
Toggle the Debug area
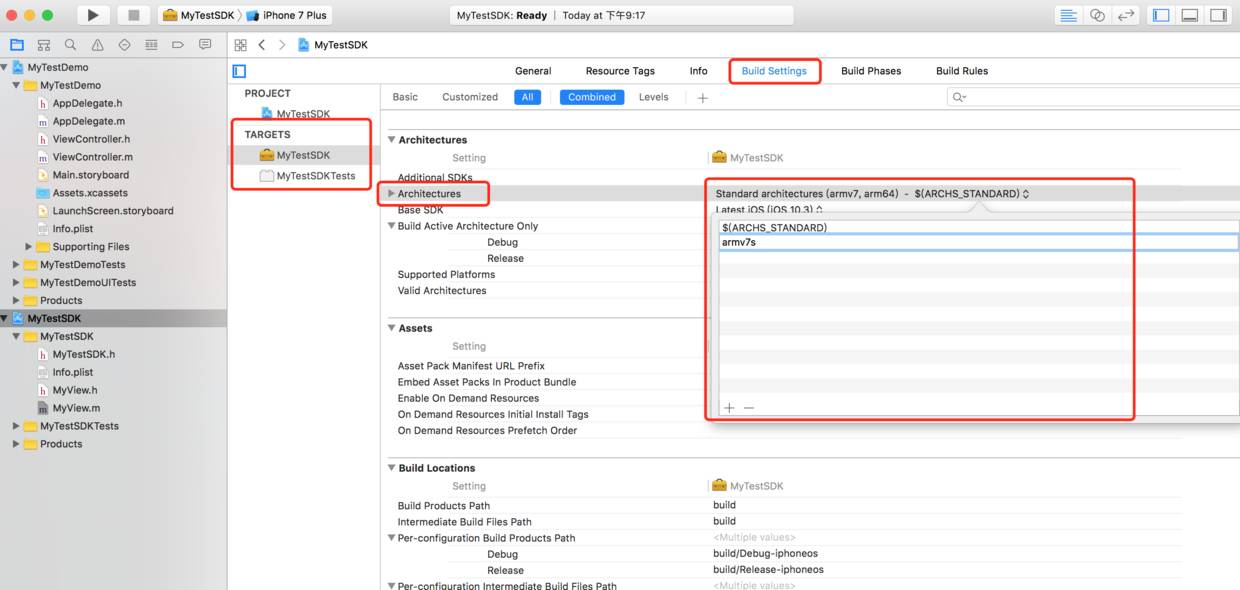point(1190,15)
